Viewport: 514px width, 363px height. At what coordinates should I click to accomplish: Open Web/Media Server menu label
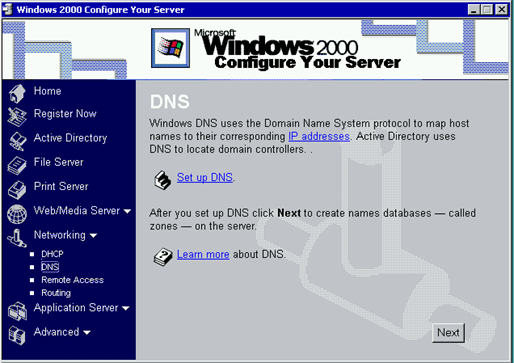click(77, 210)
